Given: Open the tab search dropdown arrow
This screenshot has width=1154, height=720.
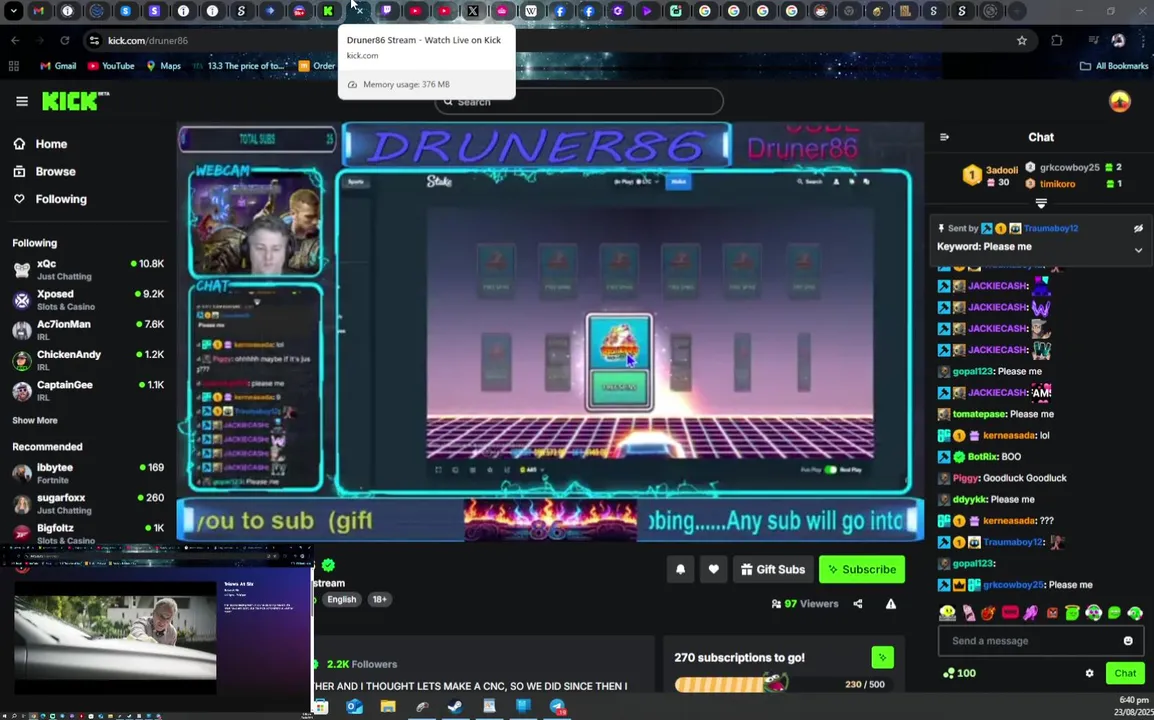Looking at the screenshot, I should [13, 11].
